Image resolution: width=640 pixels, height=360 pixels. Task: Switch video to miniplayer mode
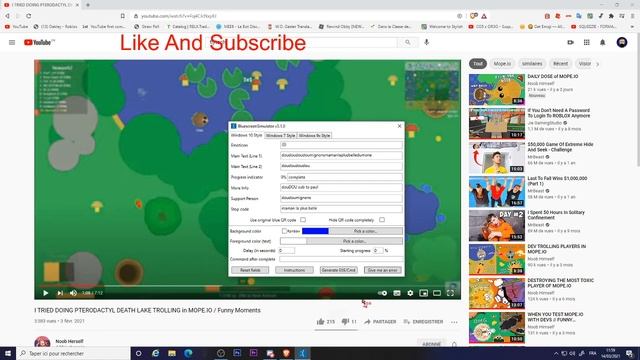[423, 293]
